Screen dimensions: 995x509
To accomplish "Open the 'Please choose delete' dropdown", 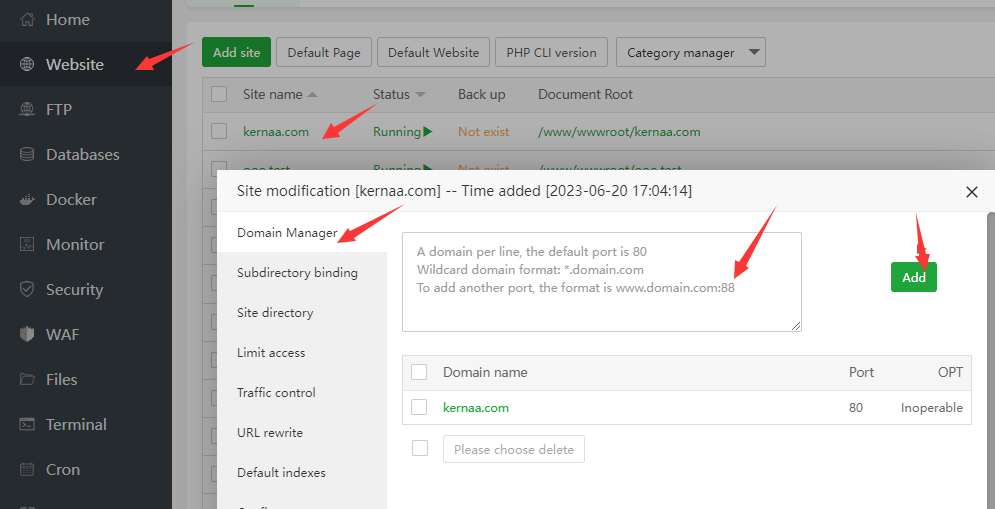I will (513, 449).
